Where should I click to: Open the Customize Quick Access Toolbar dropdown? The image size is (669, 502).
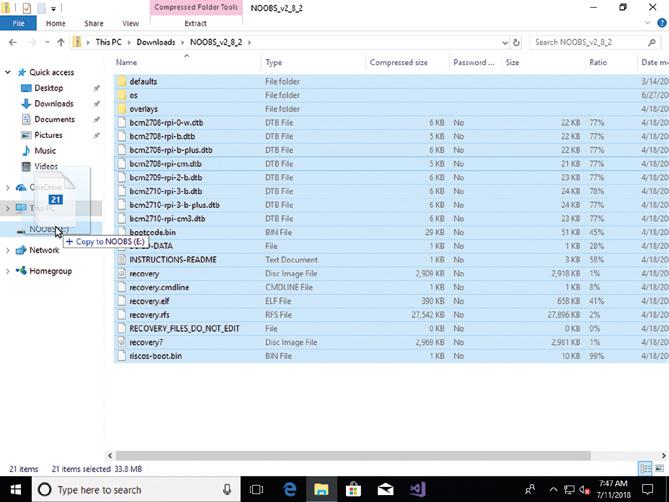pyautogui.click(x=53, y=9)
